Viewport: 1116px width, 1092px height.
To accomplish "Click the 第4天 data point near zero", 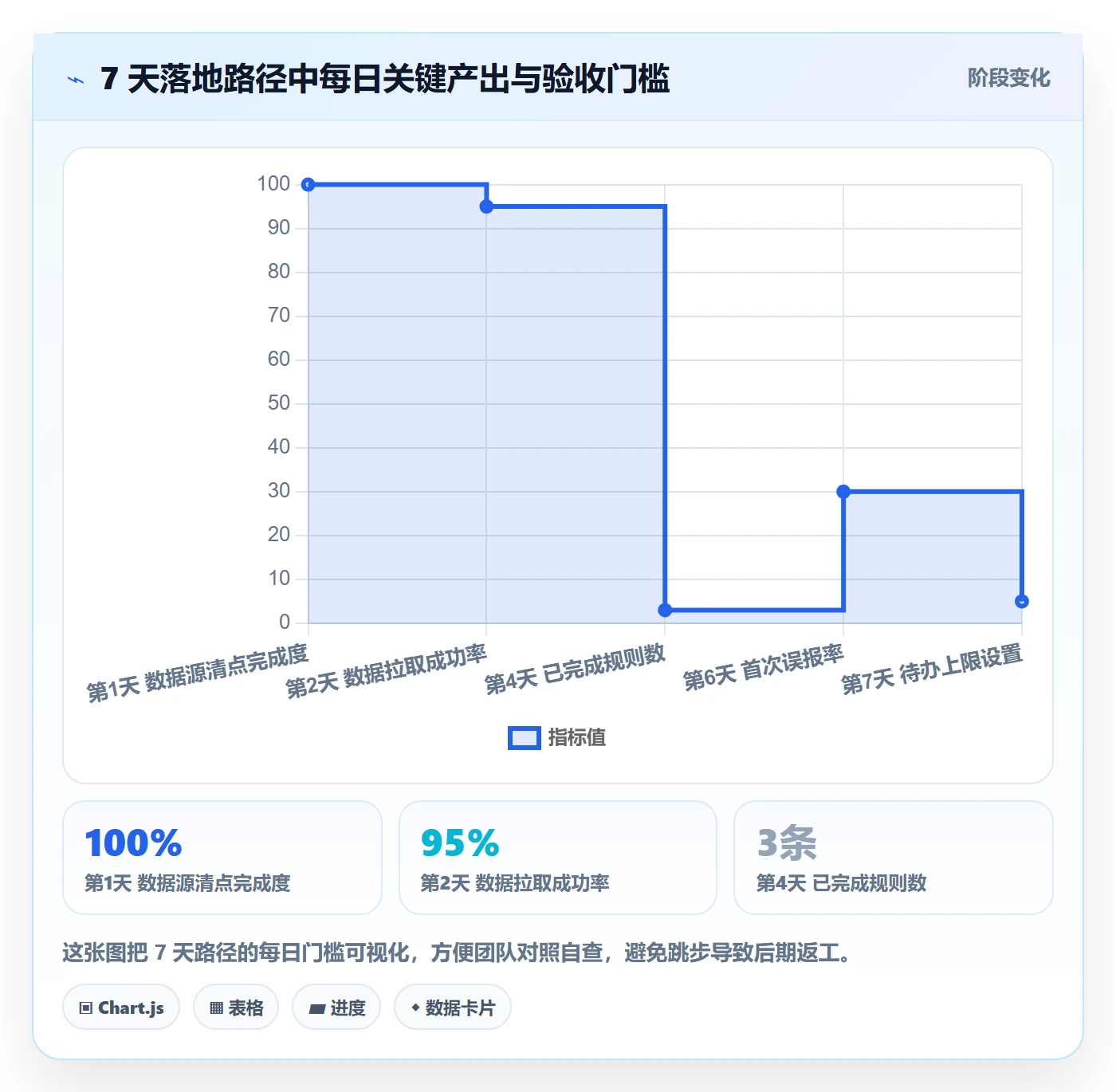I will click(x=665, y=611).
